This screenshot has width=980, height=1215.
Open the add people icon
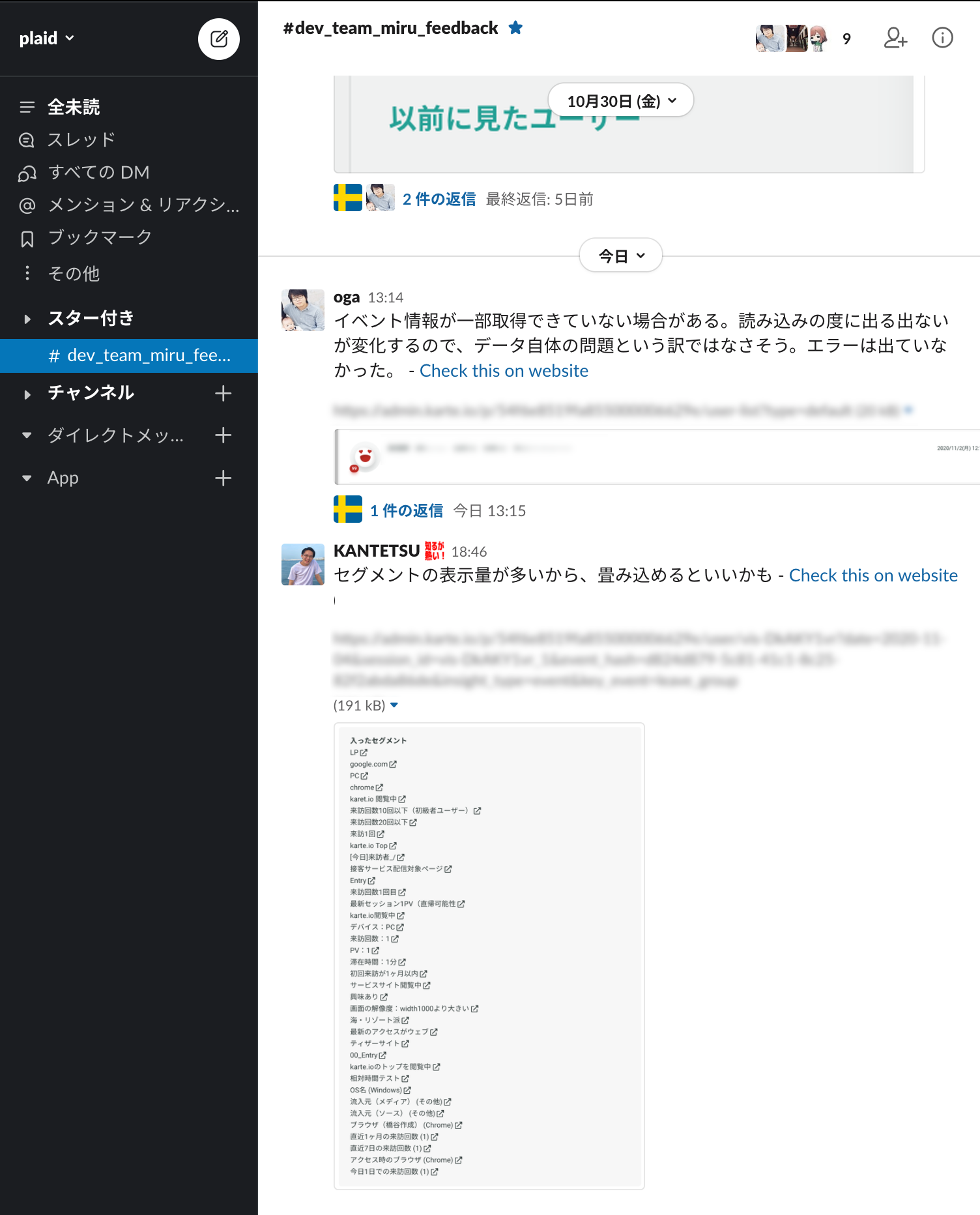(x=895, y=38)
